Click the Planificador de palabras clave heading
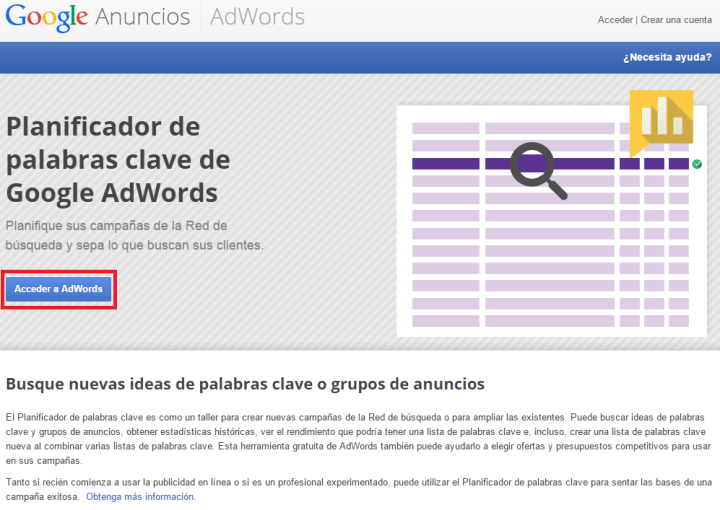Viewport: 720px width, 510px height. (x=118, y=159)
